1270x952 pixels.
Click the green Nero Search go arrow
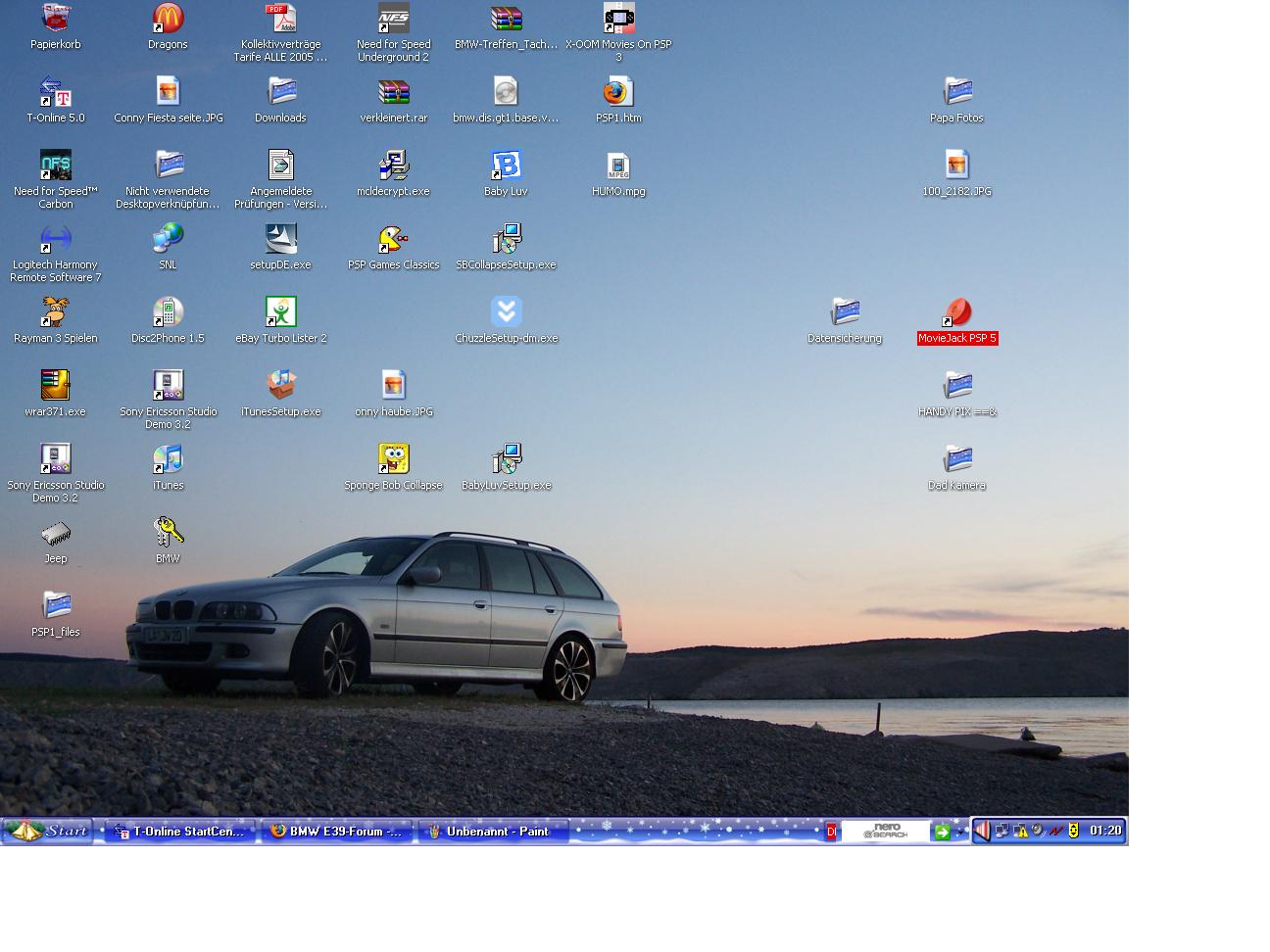(942, 832)
